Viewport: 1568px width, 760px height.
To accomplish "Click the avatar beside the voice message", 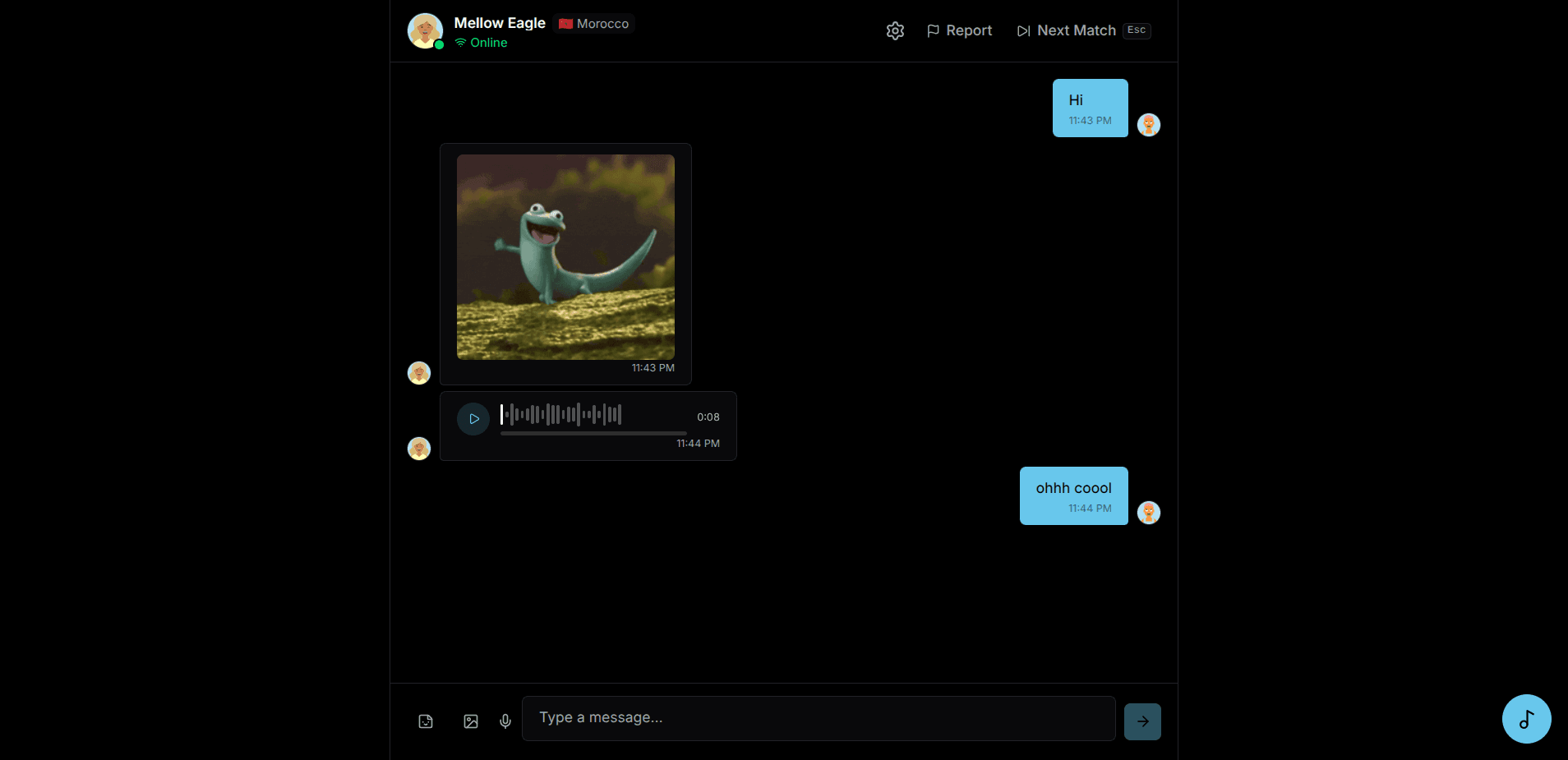I will point(419,449).
